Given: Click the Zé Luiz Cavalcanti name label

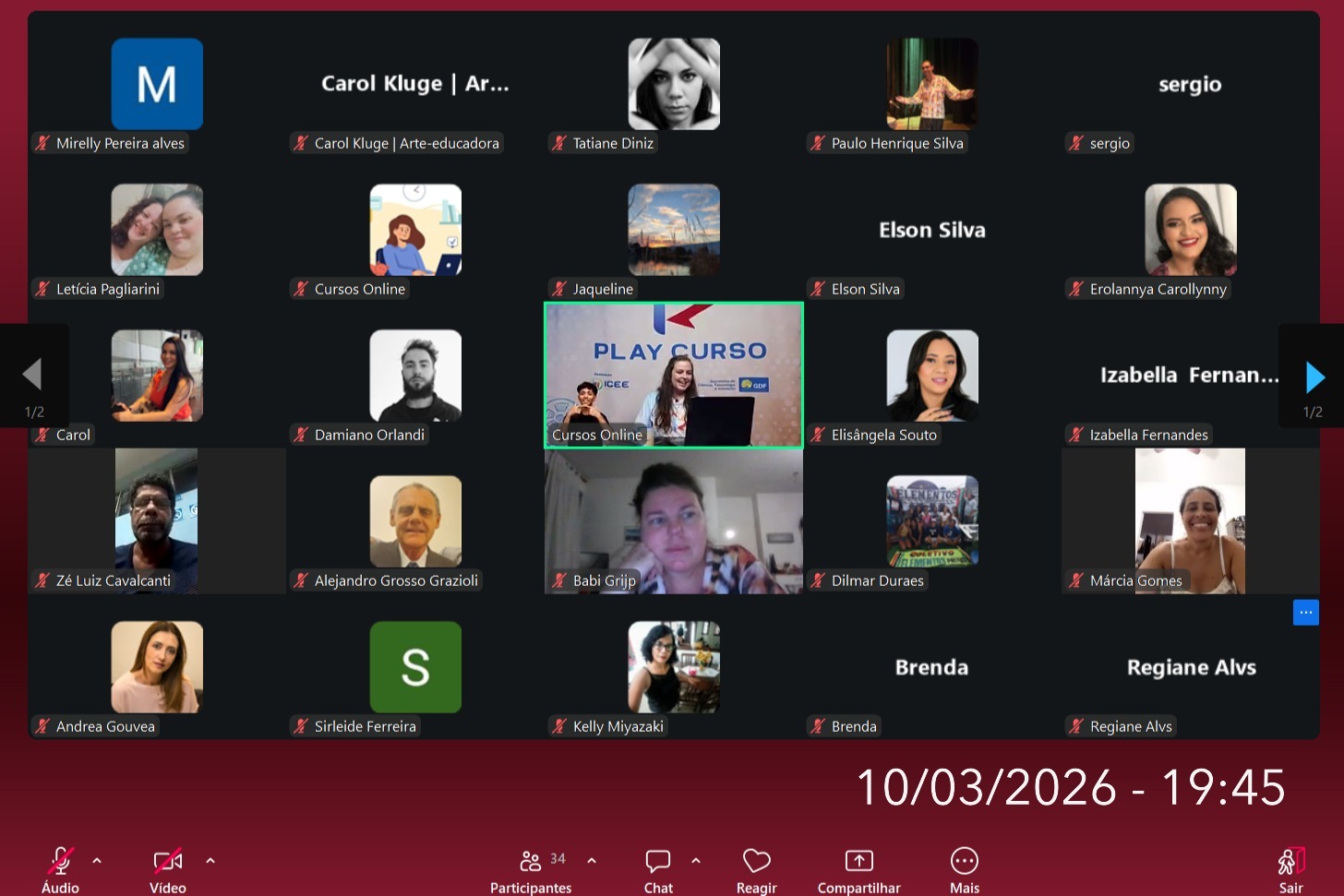Looking at the screenshot, I should pyautogui.click(x=114, y=580).
